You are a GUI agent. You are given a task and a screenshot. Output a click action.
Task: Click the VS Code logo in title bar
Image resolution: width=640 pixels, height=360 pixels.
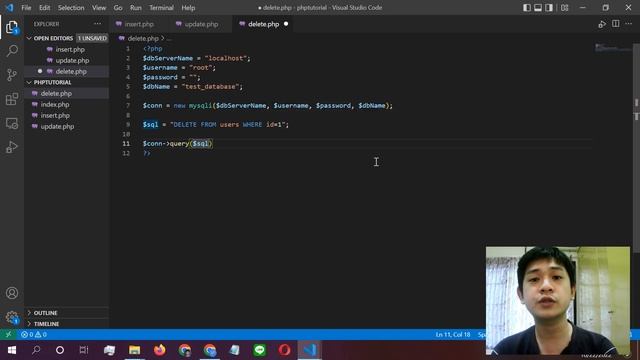click(x=9, y=8)
